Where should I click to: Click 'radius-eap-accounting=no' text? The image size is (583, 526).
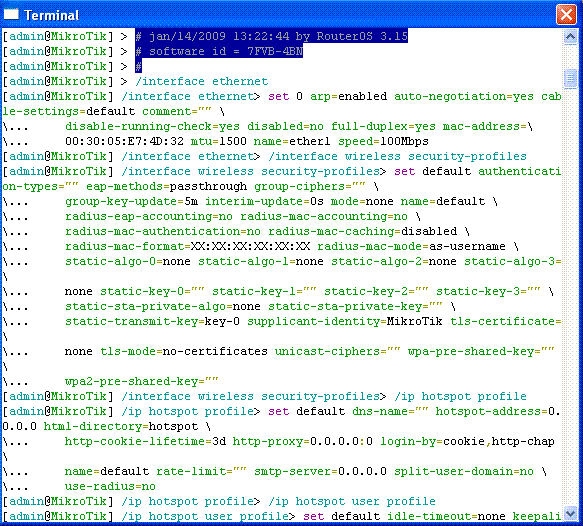tap(149, 216)
